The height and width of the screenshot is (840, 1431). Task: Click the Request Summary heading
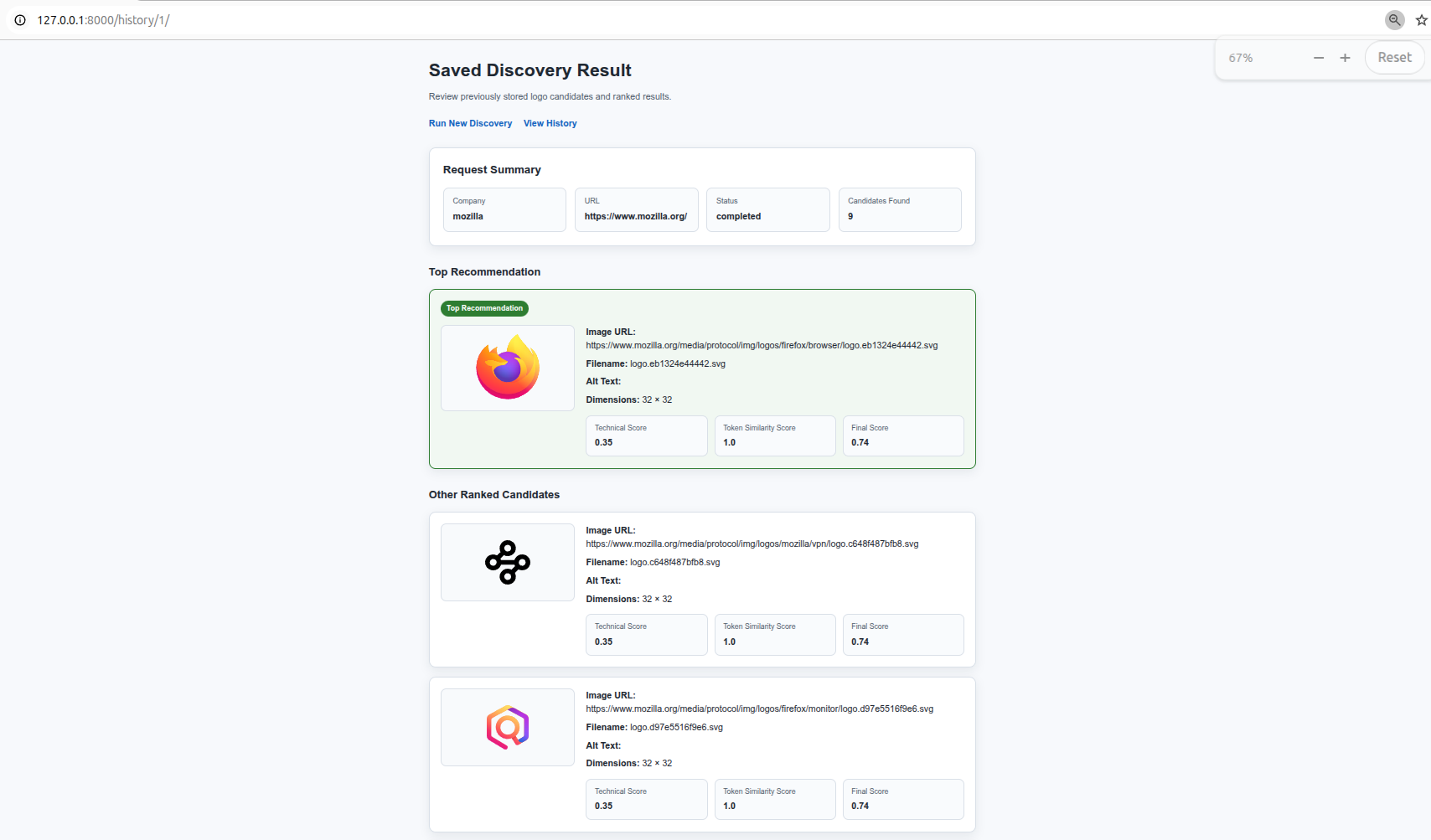492,169
